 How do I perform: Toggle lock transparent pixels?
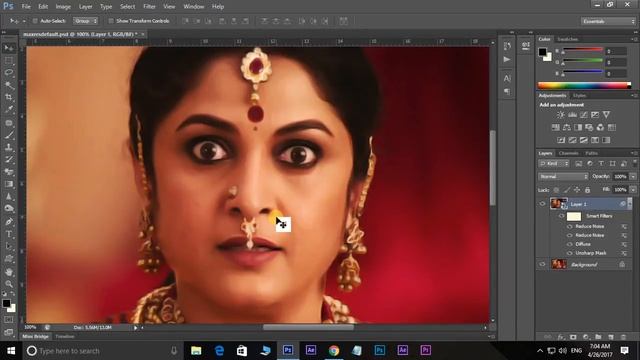click(x=556, y=190)
